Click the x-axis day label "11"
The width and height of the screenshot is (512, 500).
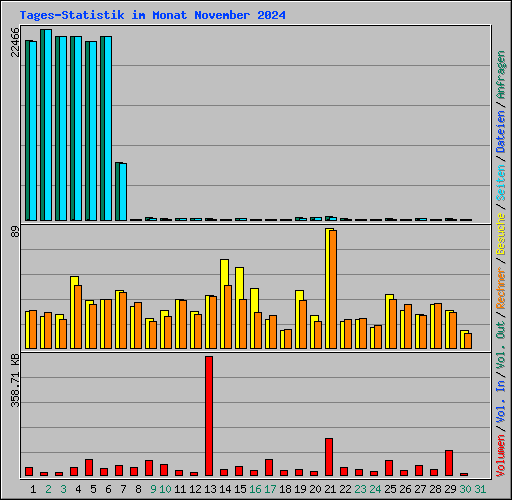click(180, 489)
